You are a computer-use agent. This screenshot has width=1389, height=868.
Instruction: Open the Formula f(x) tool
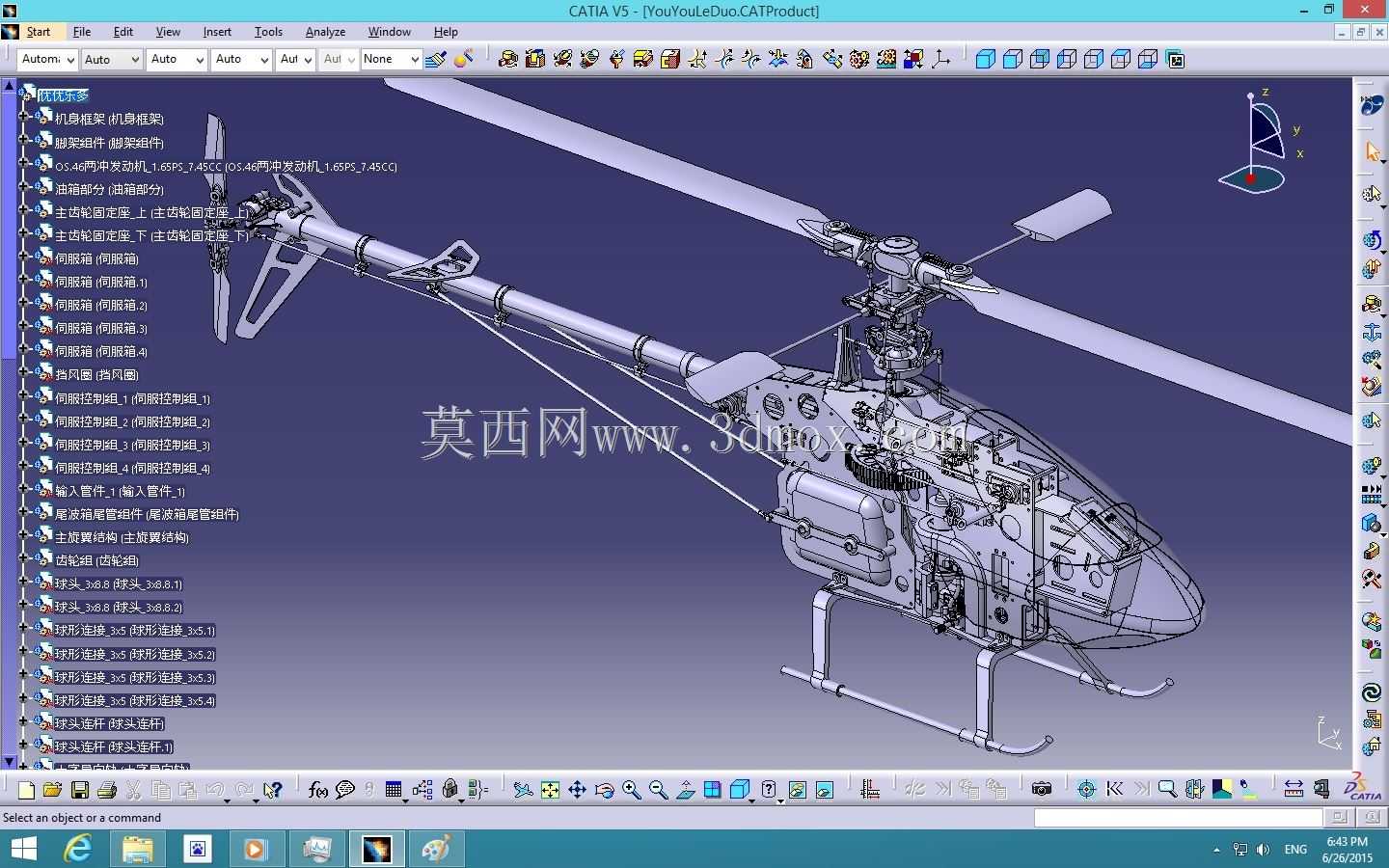(318, 790)
